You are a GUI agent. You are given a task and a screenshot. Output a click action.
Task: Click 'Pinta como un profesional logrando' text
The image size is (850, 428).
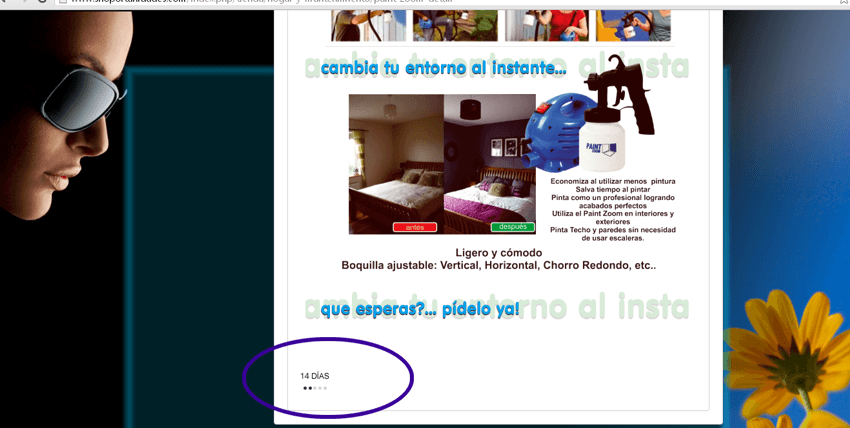point(613,198)
